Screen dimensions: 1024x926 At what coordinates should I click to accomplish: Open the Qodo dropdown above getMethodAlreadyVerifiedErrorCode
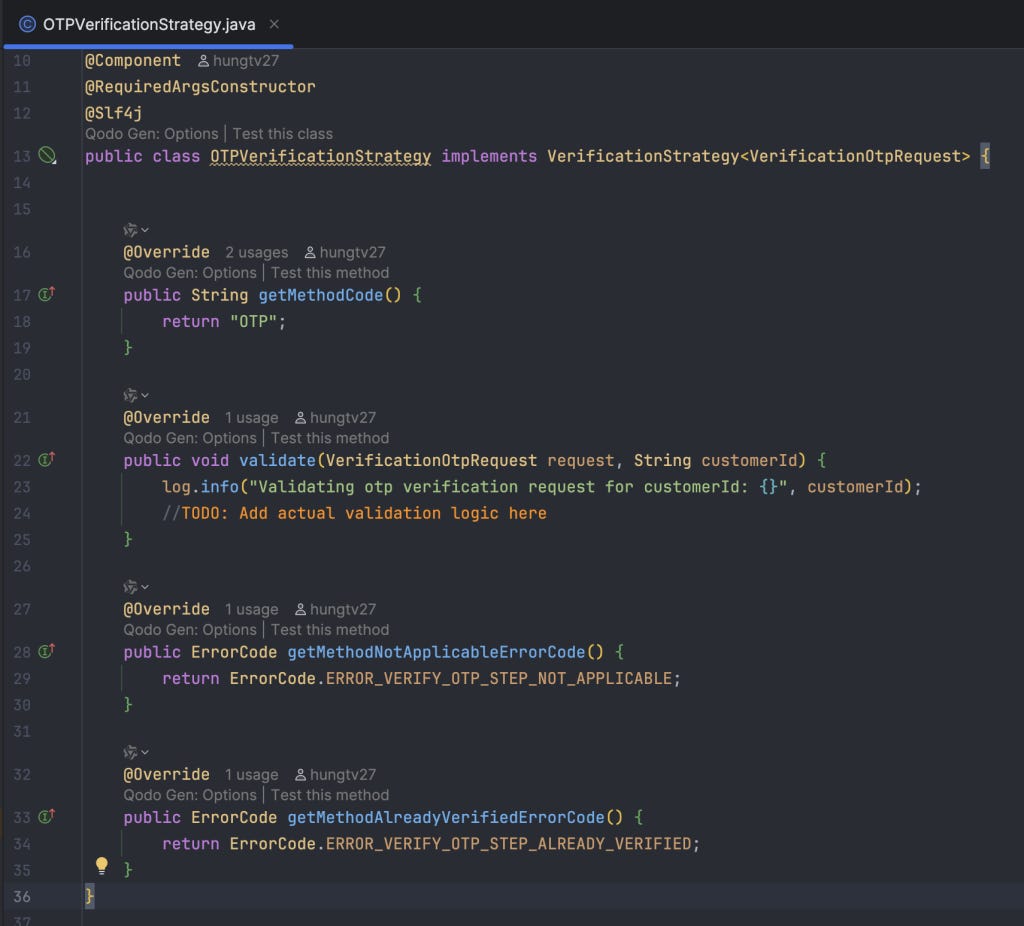(x=136, y=752)
